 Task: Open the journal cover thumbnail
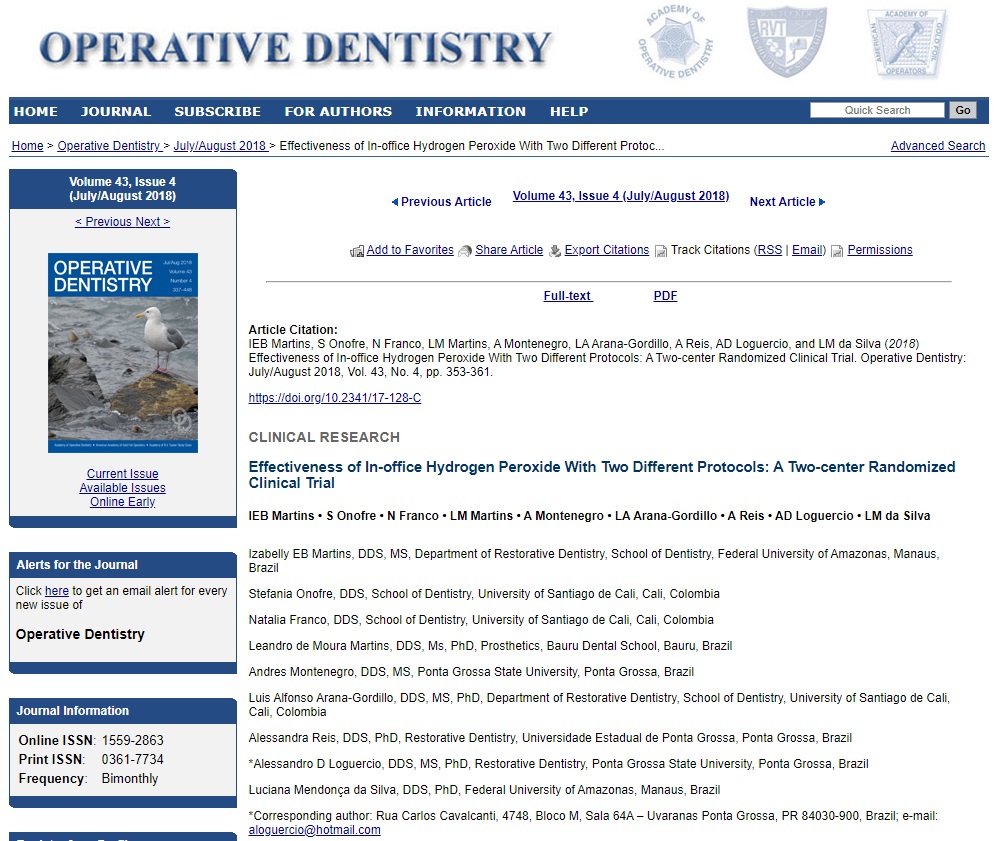[x=123, y=352]
